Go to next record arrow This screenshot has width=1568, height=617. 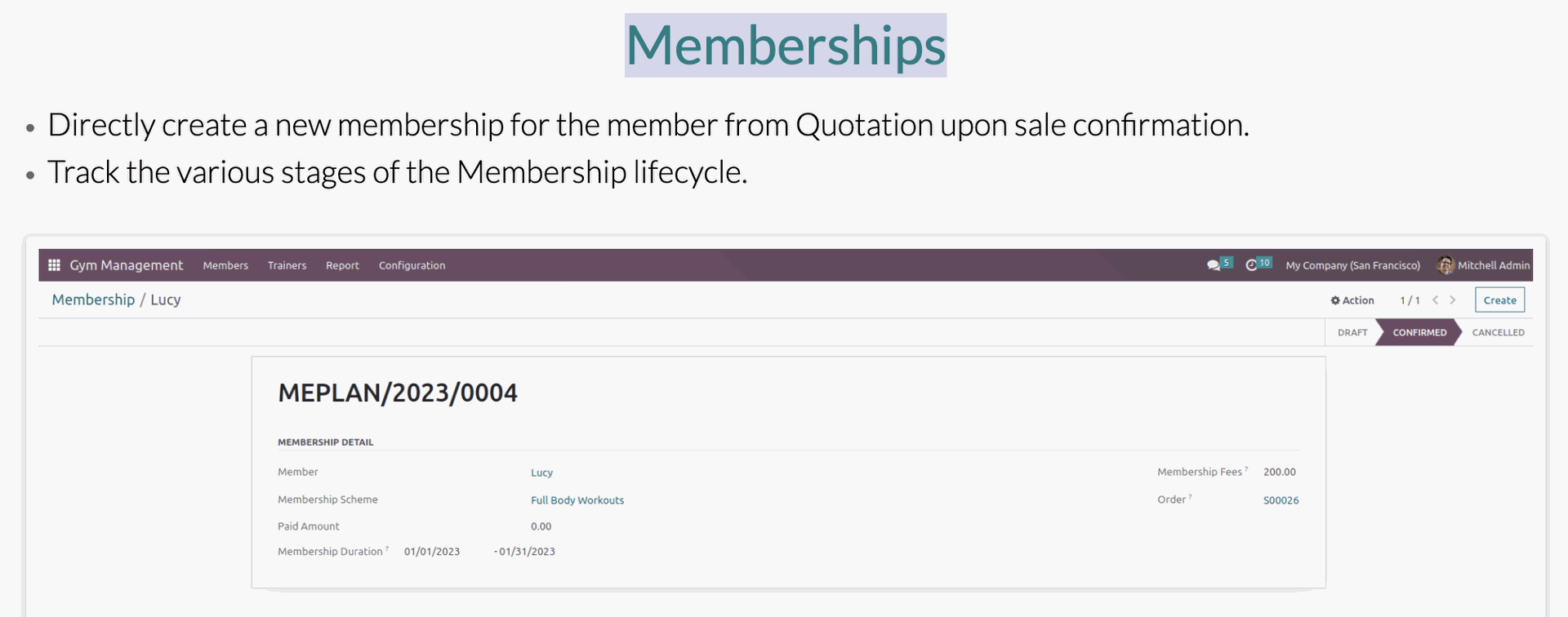point(1453,300)
